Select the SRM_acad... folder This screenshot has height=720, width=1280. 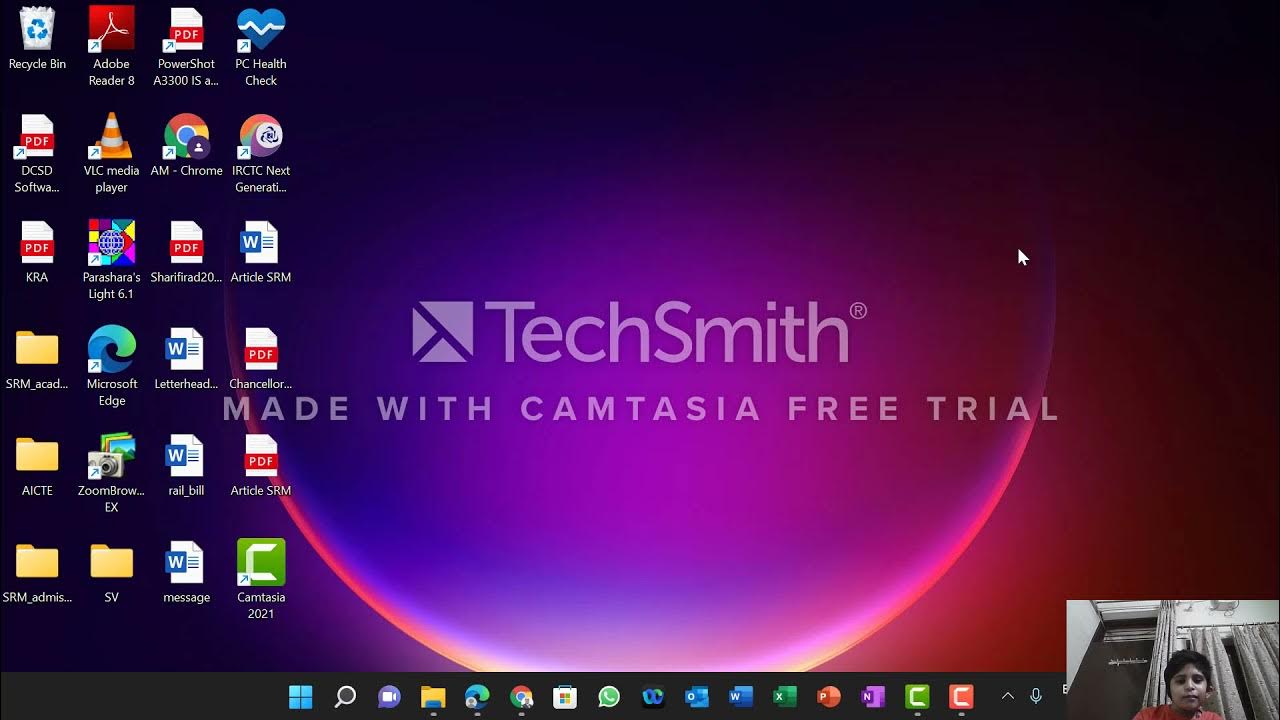click(x=37, y=359)
